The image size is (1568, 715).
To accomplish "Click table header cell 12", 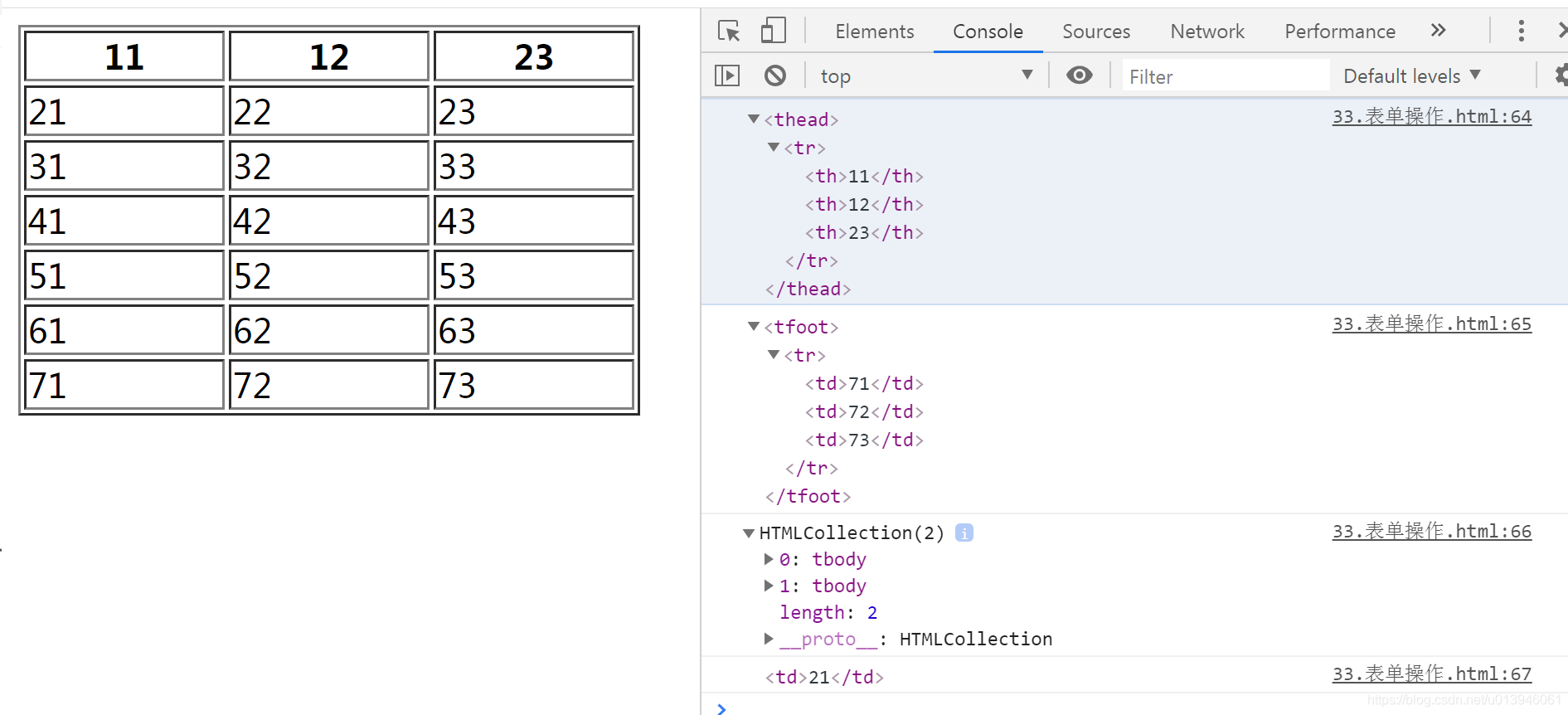I will pyautogui.click(x=329, y=56).
